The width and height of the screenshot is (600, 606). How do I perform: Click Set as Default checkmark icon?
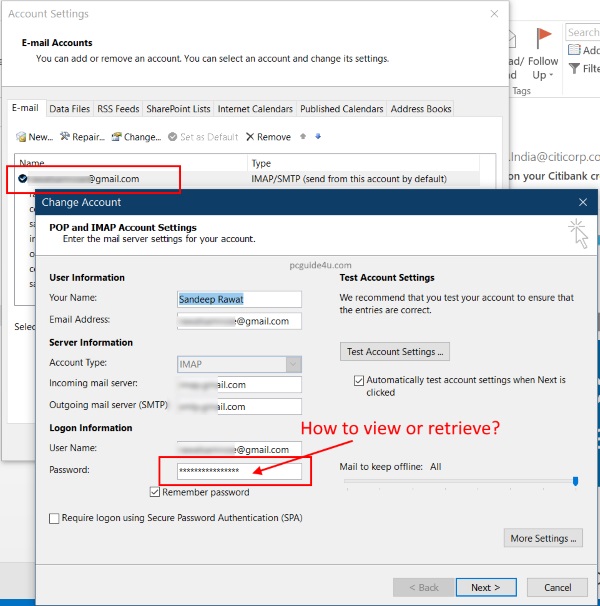tap(172, 137)
